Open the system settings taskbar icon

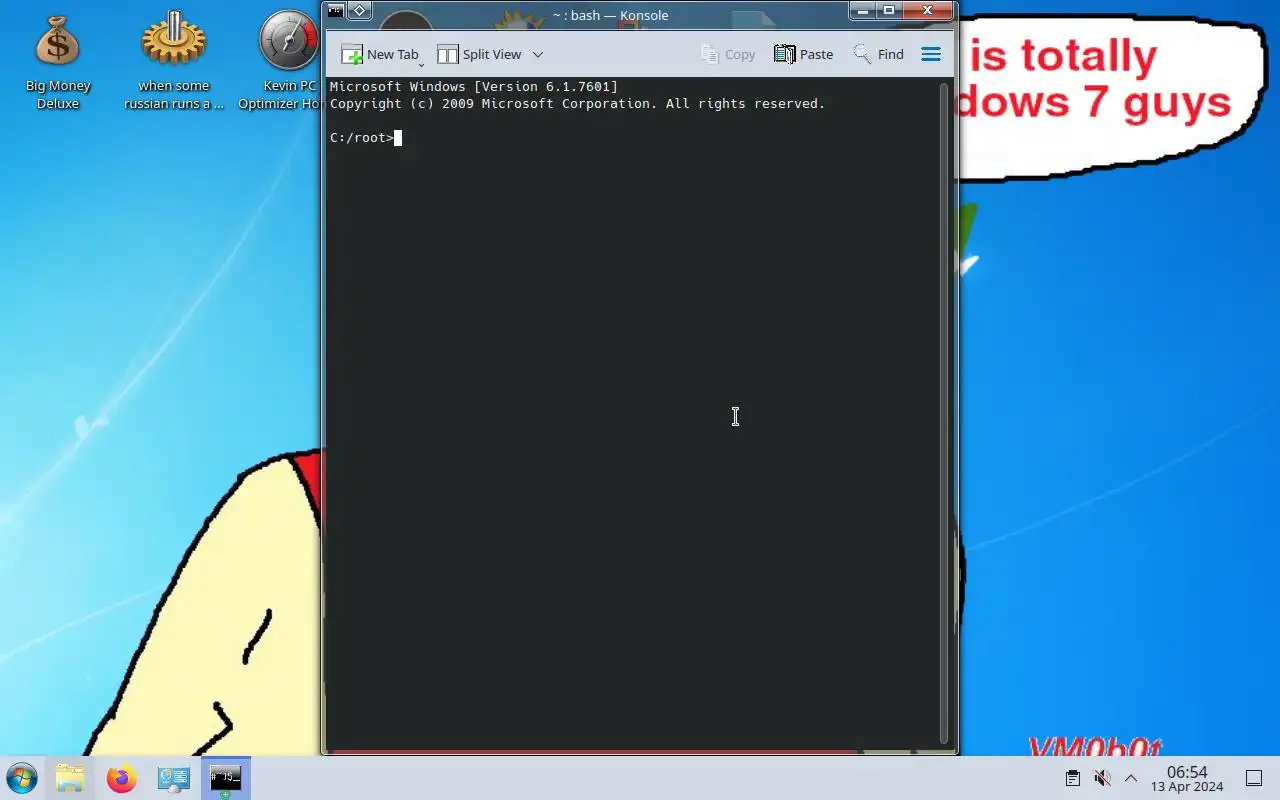pos(174,778)
